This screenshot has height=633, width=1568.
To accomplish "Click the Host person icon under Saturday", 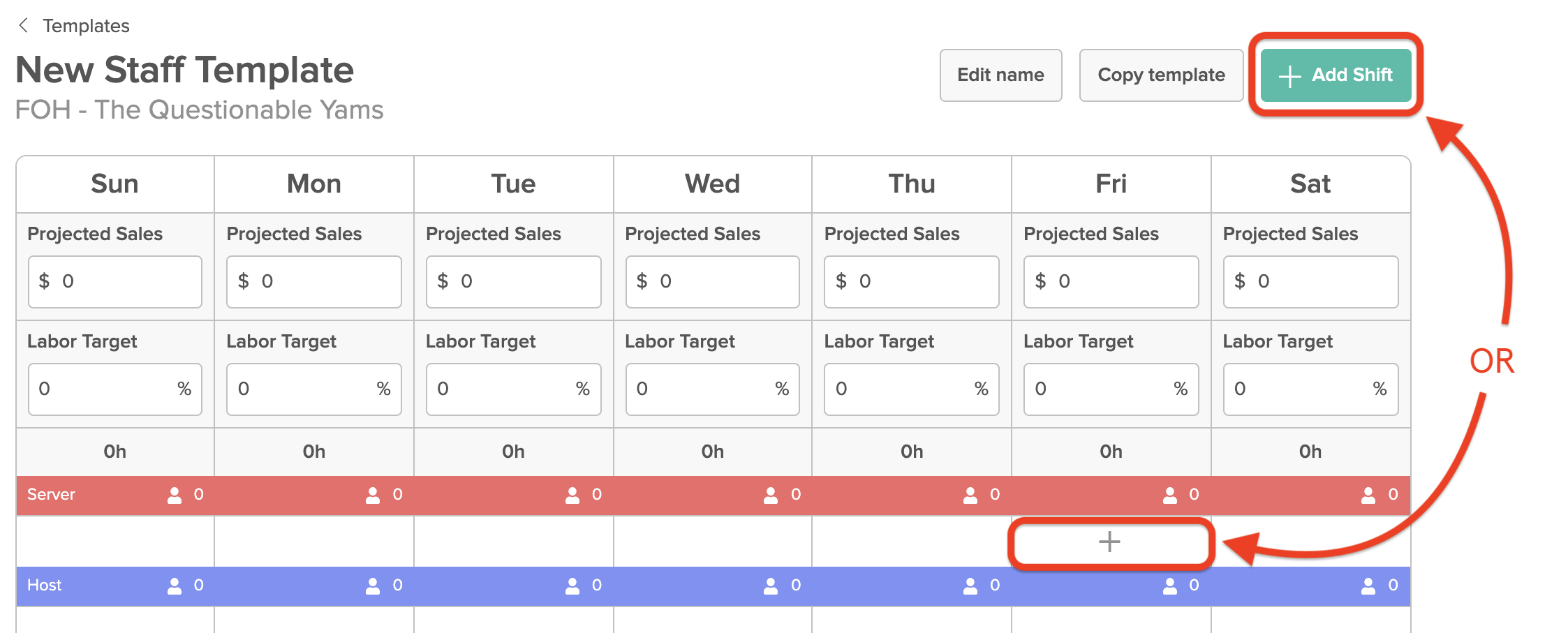I will point(1368,586).
